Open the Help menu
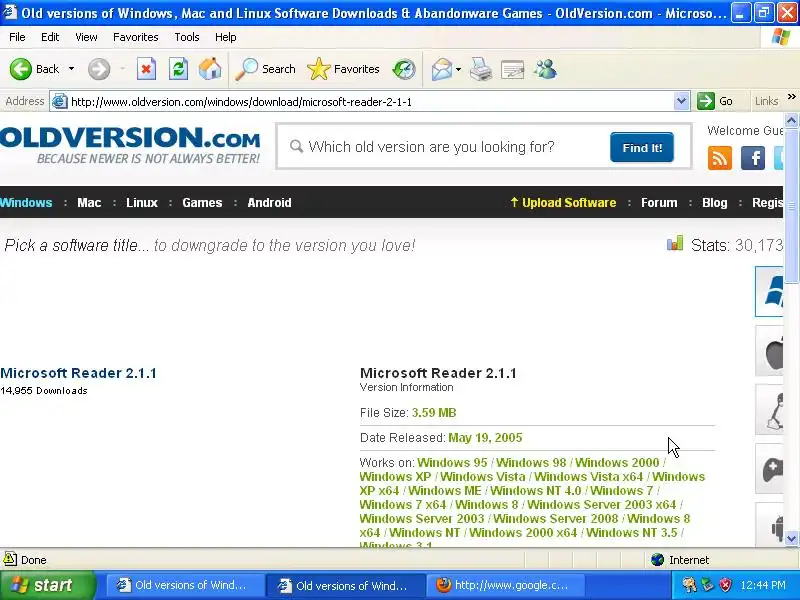The image size is (800, 600). (225, 37)
